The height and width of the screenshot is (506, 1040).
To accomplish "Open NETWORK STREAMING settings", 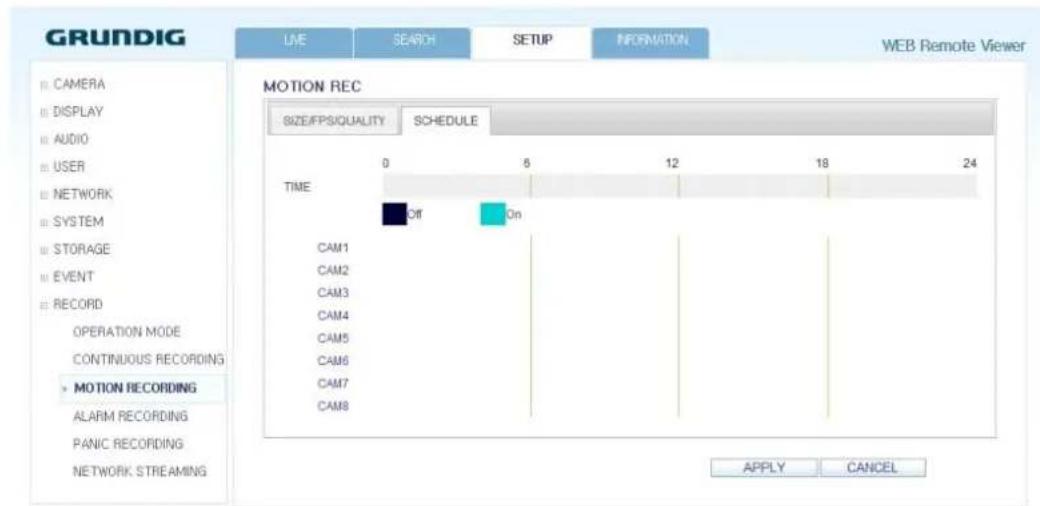I will [139, 472].
